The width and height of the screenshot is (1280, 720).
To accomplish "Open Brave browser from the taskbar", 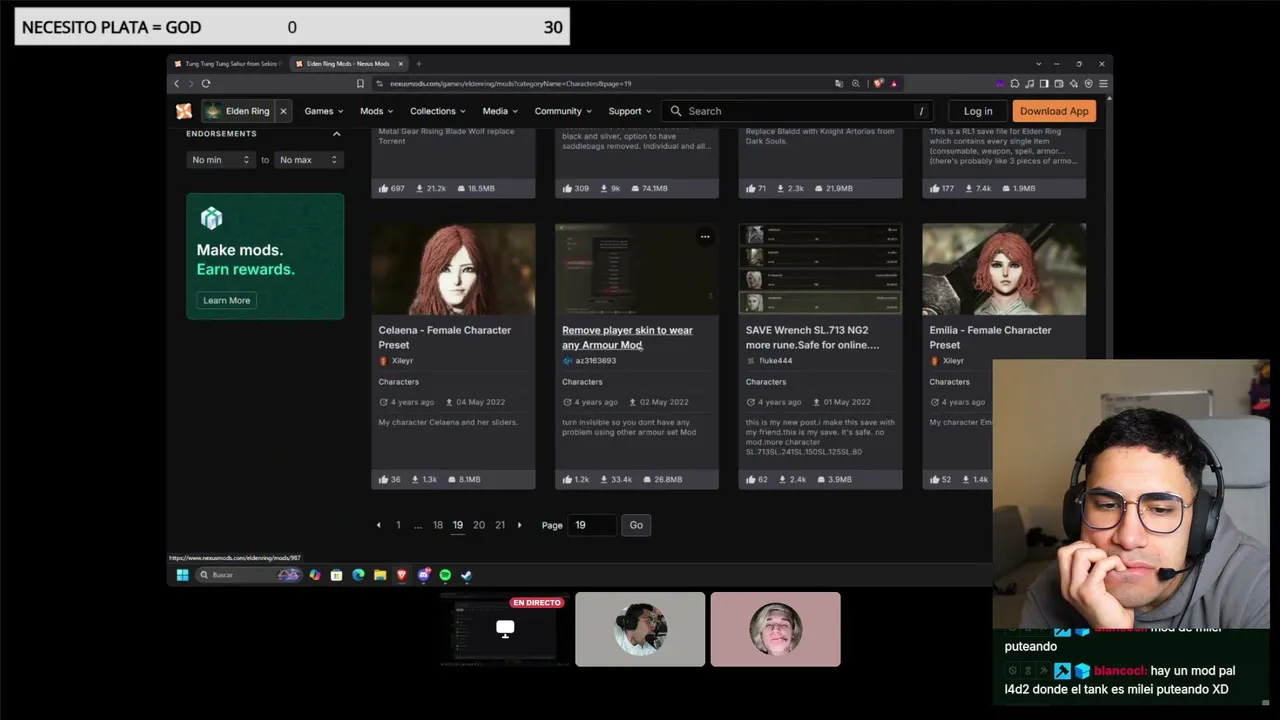I will [x=402, y=575].
